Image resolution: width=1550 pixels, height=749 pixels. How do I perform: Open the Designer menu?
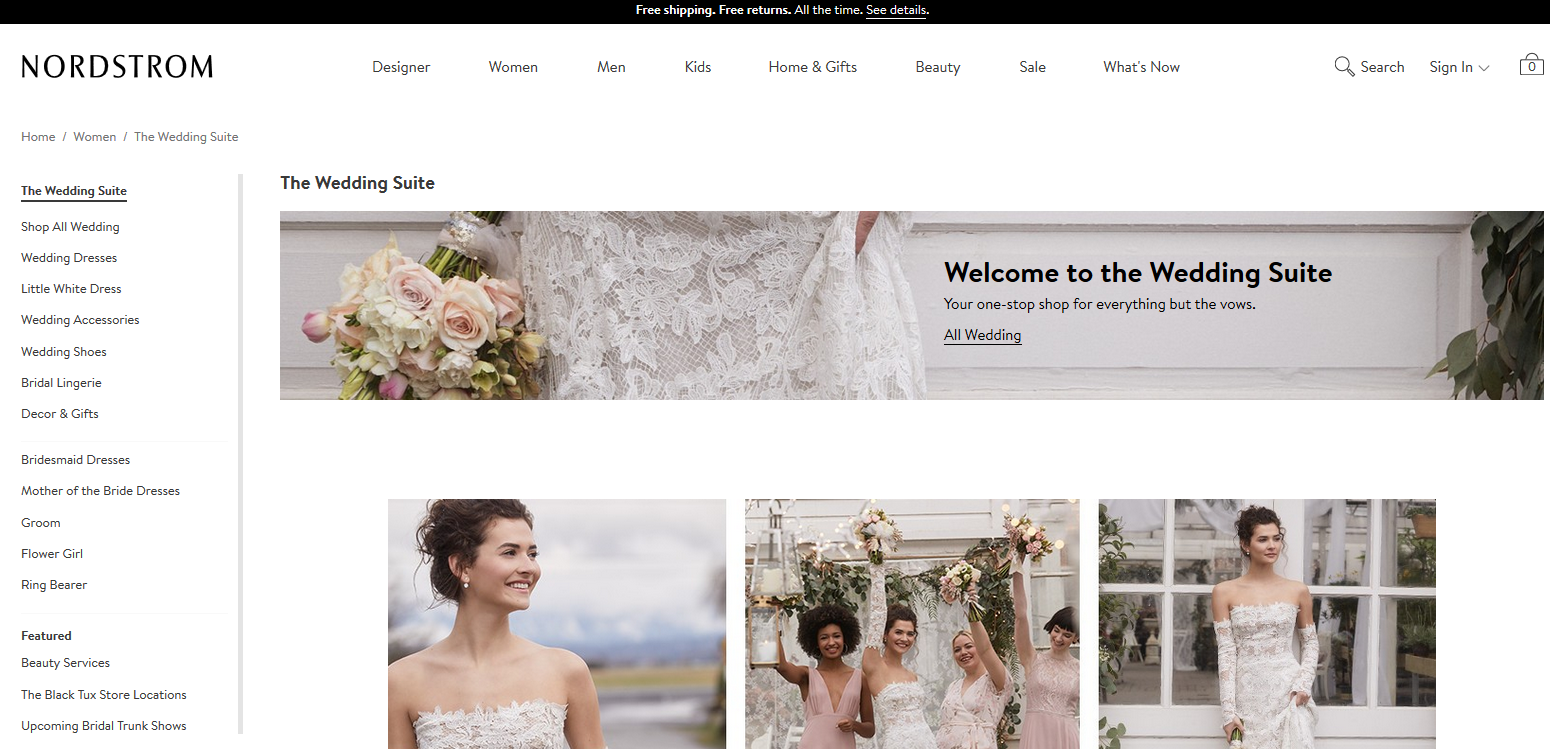click(400, 66)
